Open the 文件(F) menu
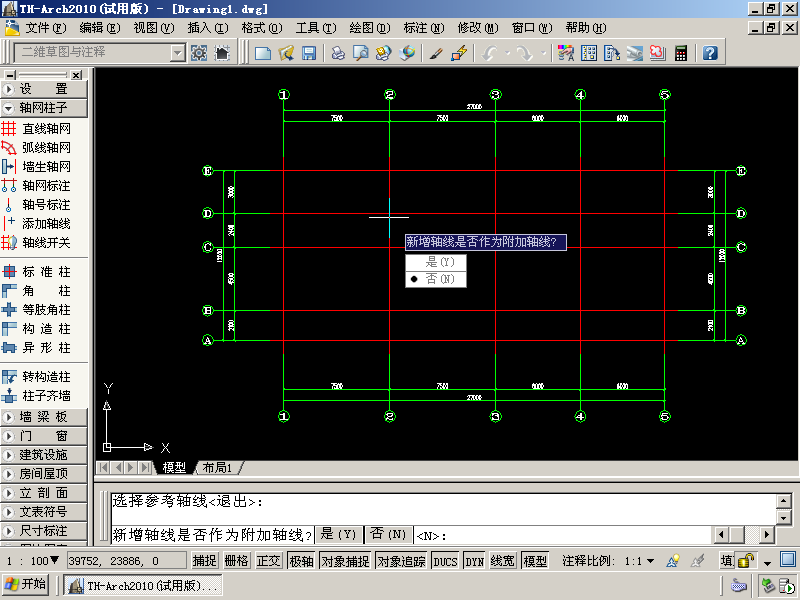Viewport: 800px width, 600px height. pos(46,28)
